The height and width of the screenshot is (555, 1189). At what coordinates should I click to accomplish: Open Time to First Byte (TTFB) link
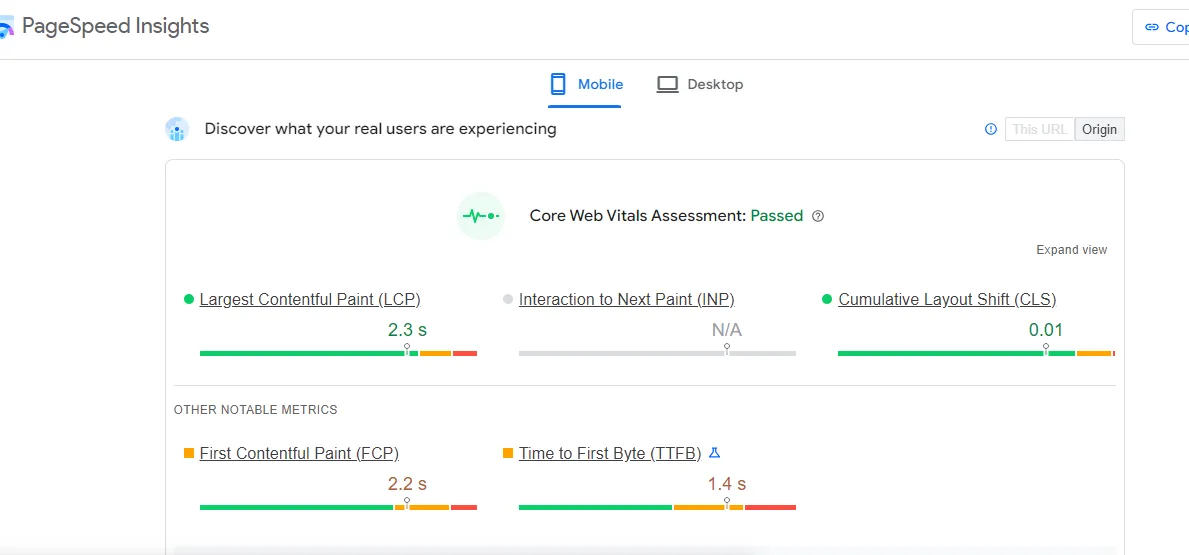(x=610, y=453)
